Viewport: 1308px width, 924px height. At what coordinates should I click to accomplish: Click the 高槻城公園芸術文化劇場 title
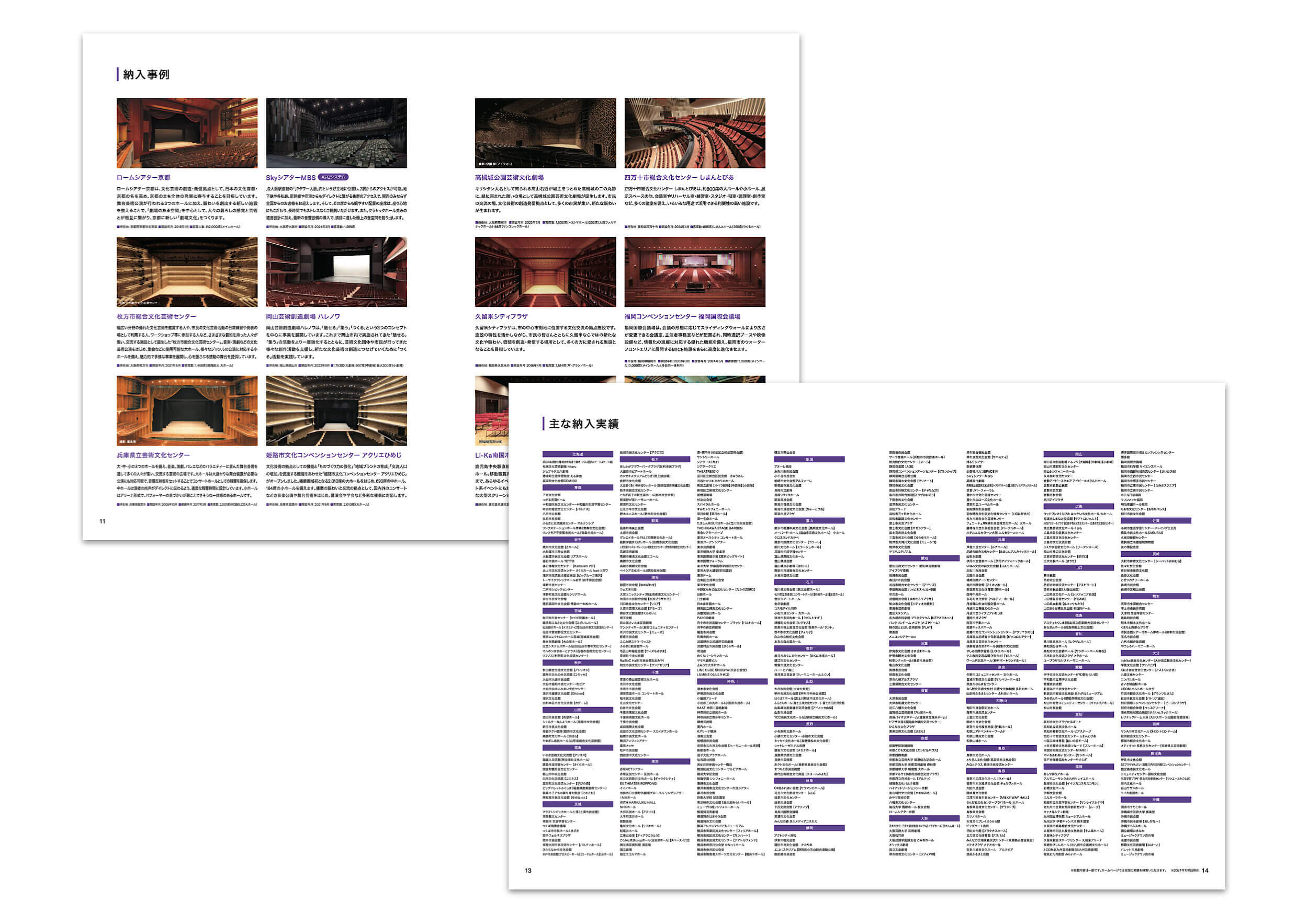tap(509, 178)
